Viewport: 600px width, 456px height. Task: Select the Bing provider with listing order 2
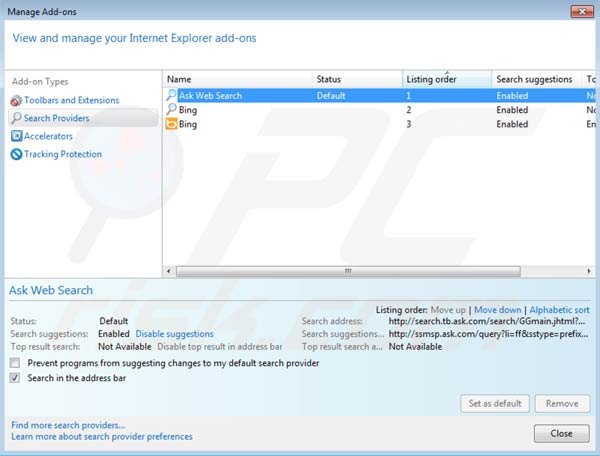(379, 110)
